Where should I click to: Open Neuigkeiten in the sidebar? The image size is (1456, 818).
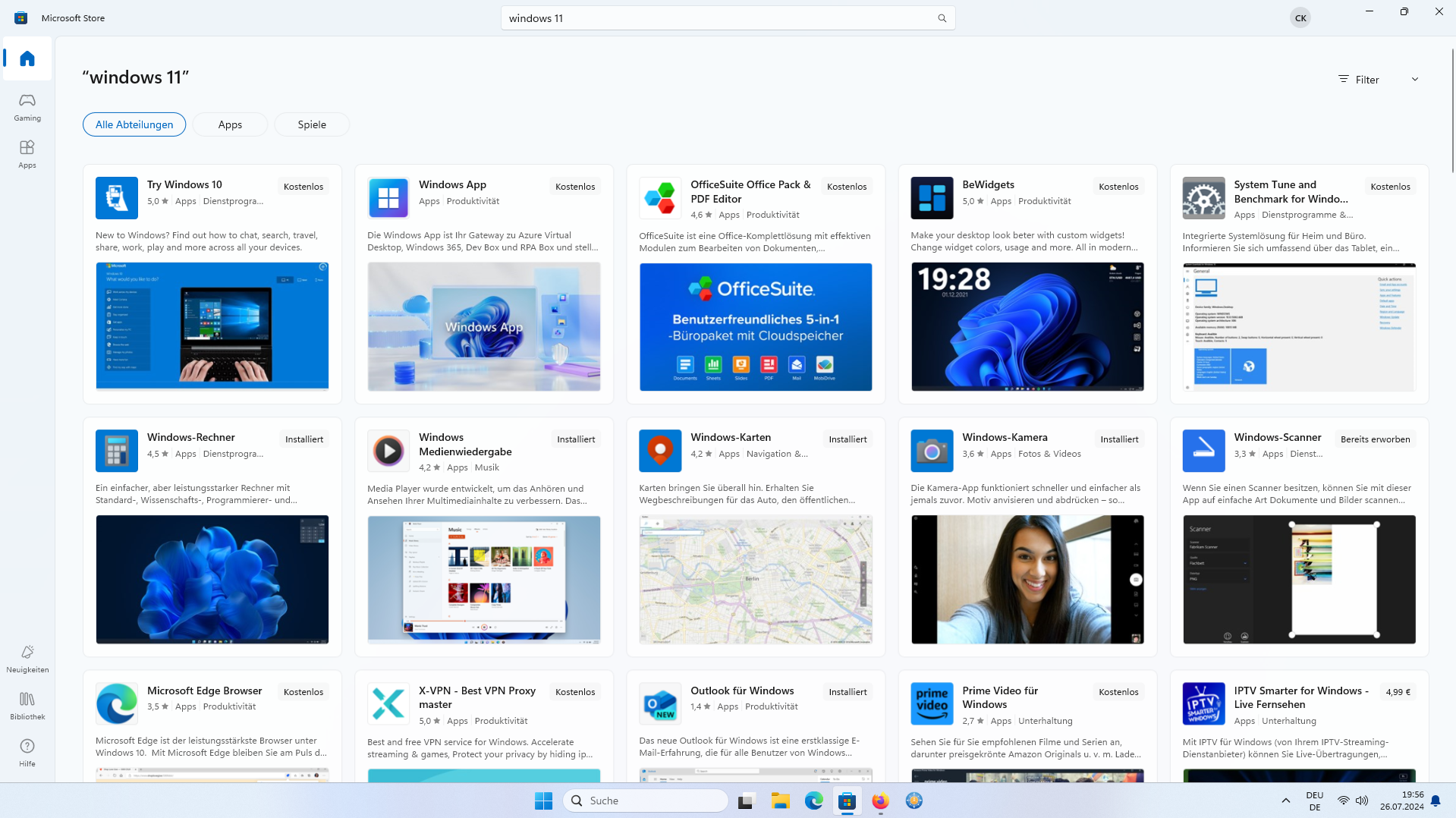27,659
